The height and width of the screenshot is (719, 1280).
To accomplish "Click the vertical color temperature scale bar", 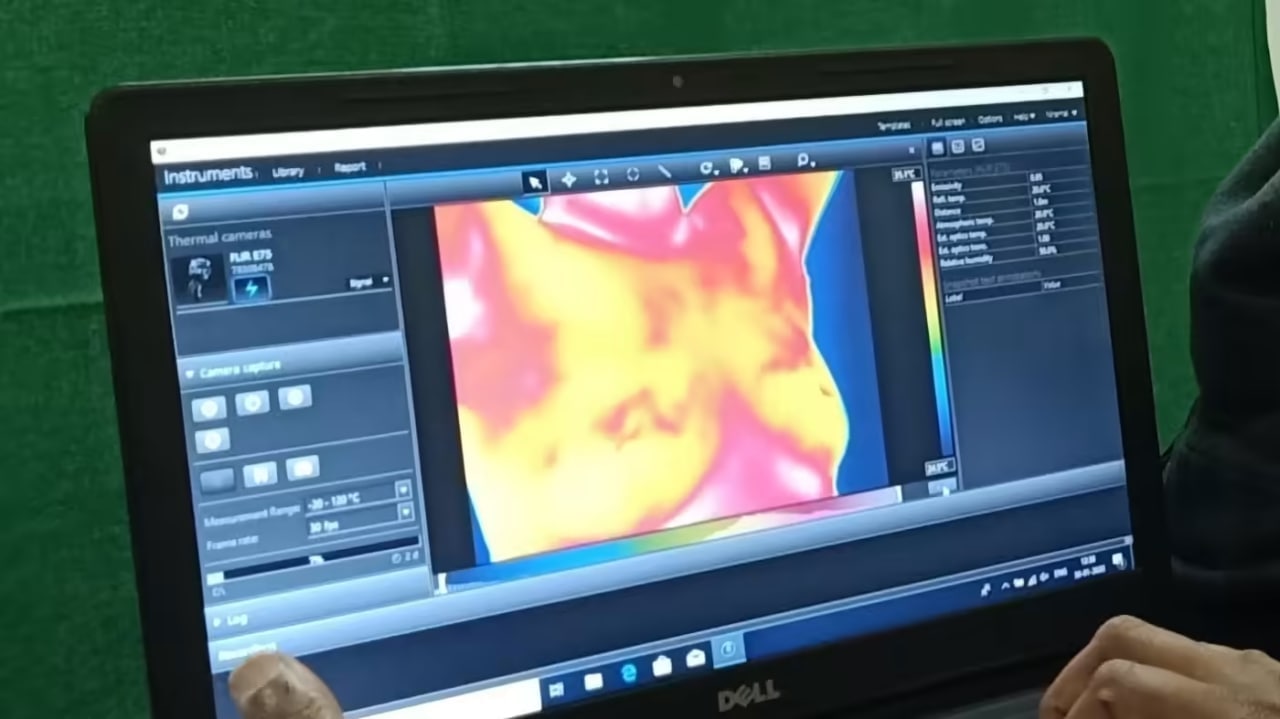I will coord(930,320).
